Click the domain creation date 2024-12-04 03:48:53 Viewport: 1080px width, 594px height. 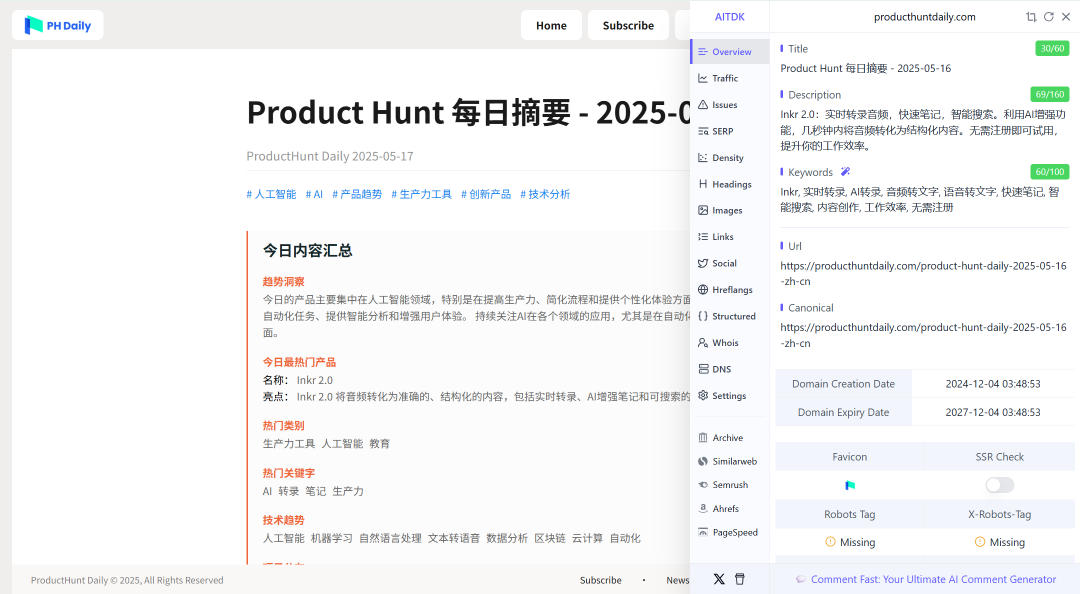click(993, 384)
